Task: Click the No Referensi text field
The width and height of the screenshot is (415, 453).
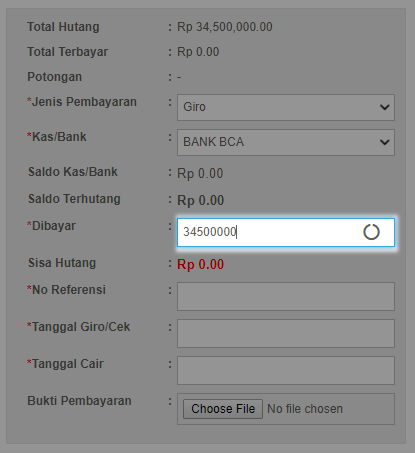Action: click(x=286, y=296)
